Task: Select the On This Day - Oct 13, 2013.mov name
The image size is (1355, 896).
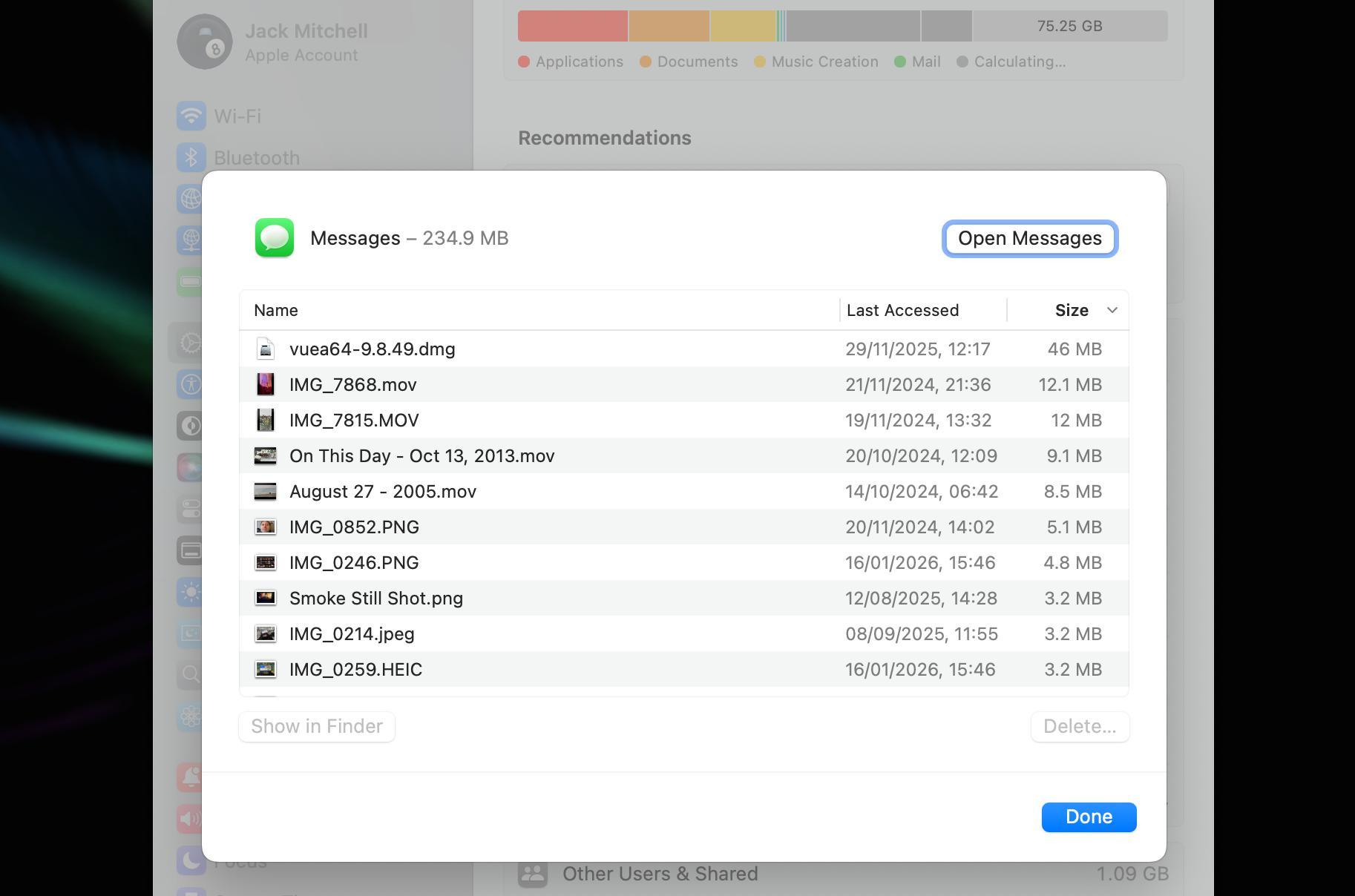Action: (422, 455)
